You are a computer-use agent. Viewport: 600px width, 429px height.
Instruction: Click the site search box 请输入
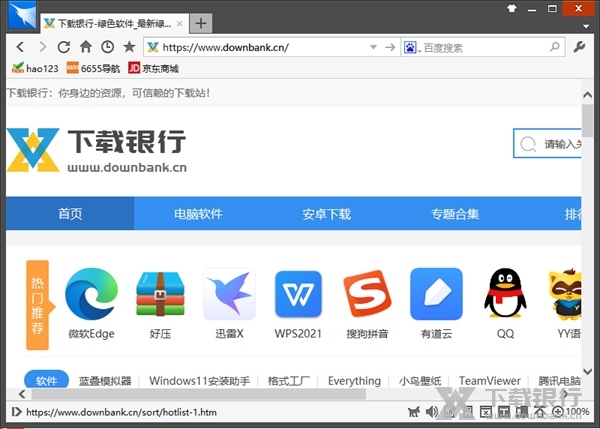548,144
